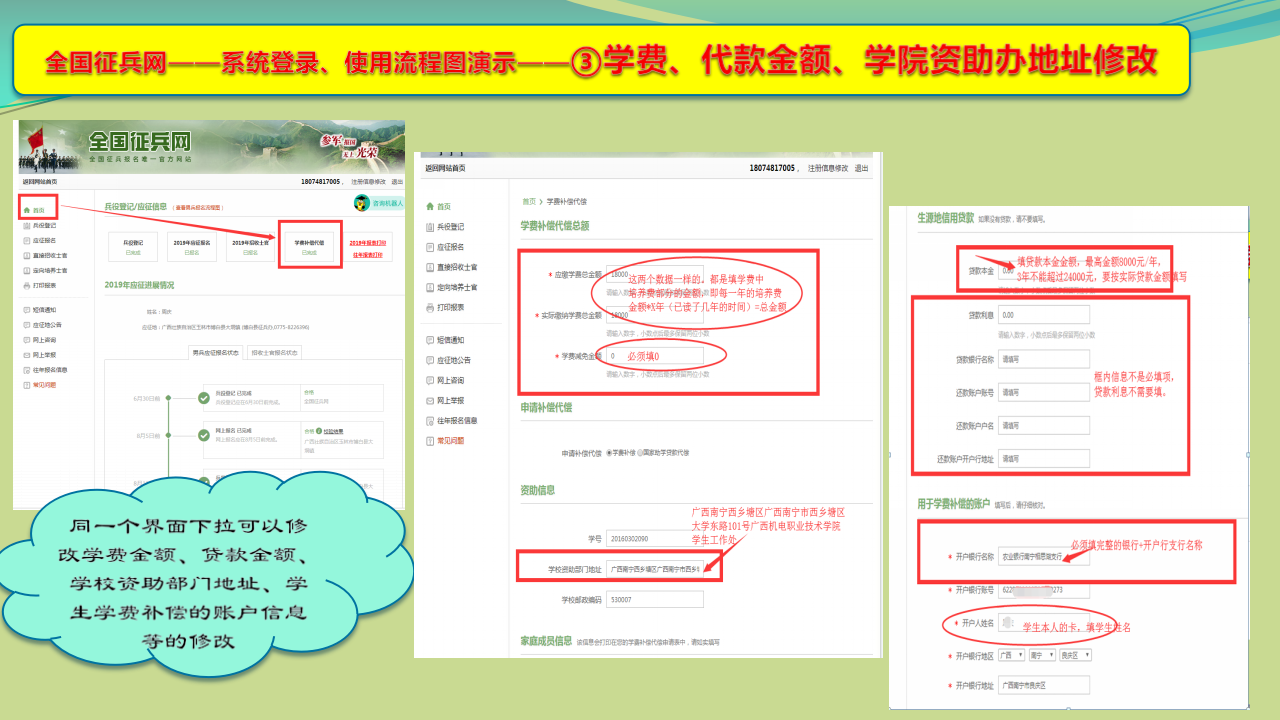Click the 2019年报表打印 link
Image resolution: width=1280 pixels, height=720 pixels.
(x=368, y=243)
